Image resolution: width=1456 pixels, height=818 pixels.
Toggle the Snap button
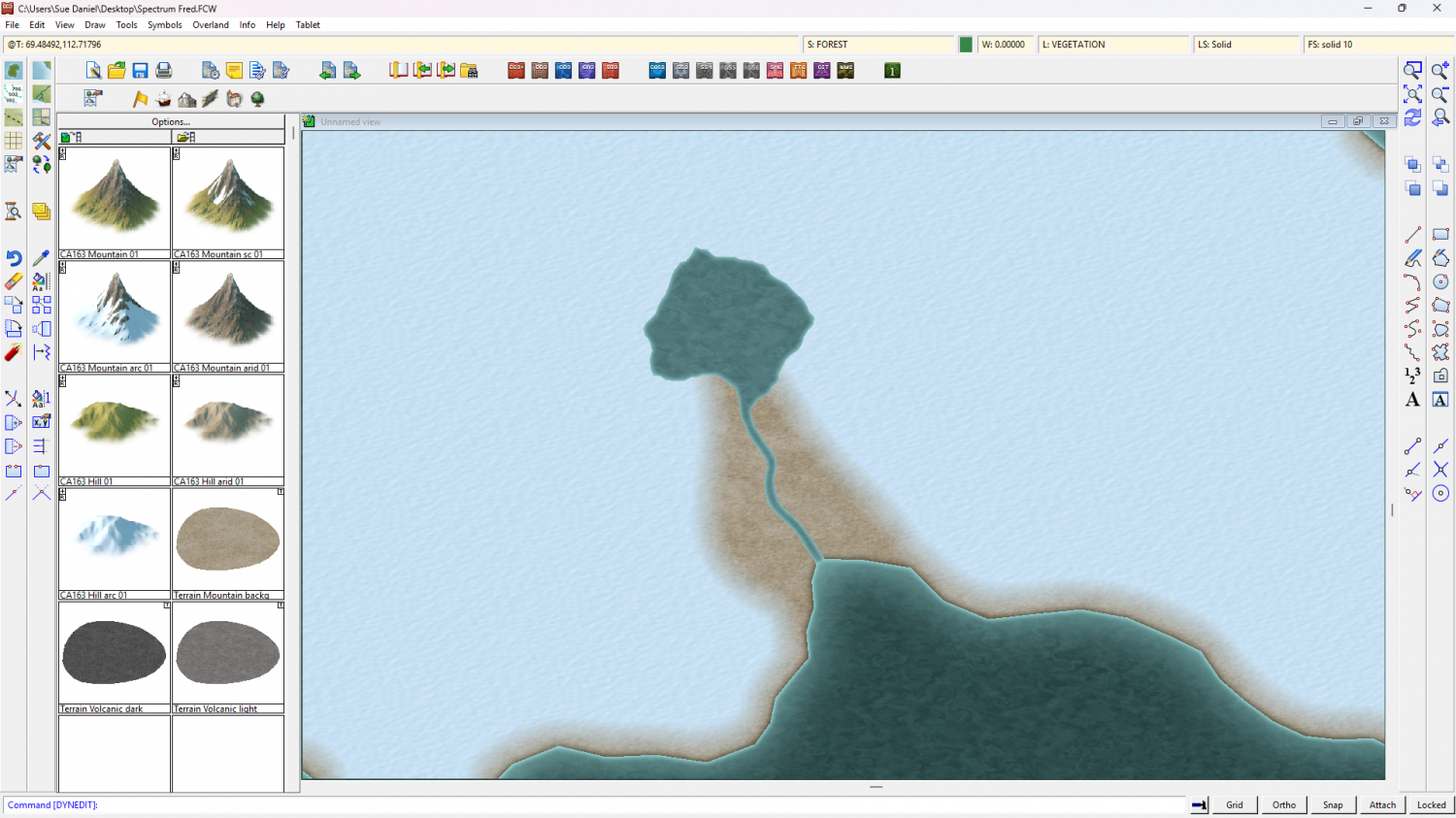pyautogui.click(x=1333, y=804)
